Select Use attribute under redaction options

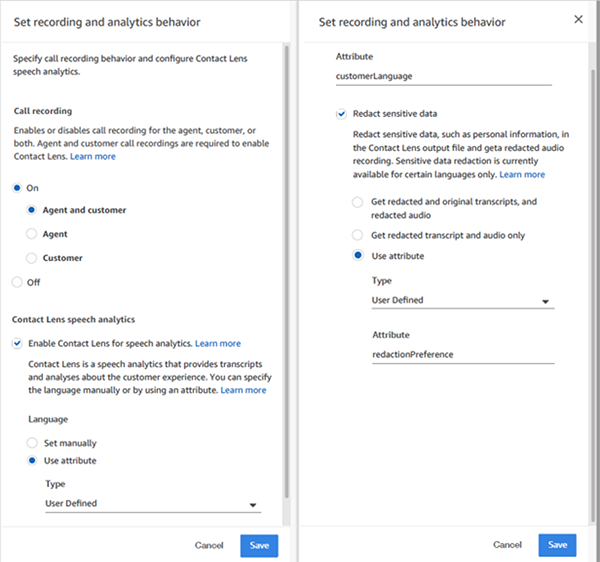[358, 255]
